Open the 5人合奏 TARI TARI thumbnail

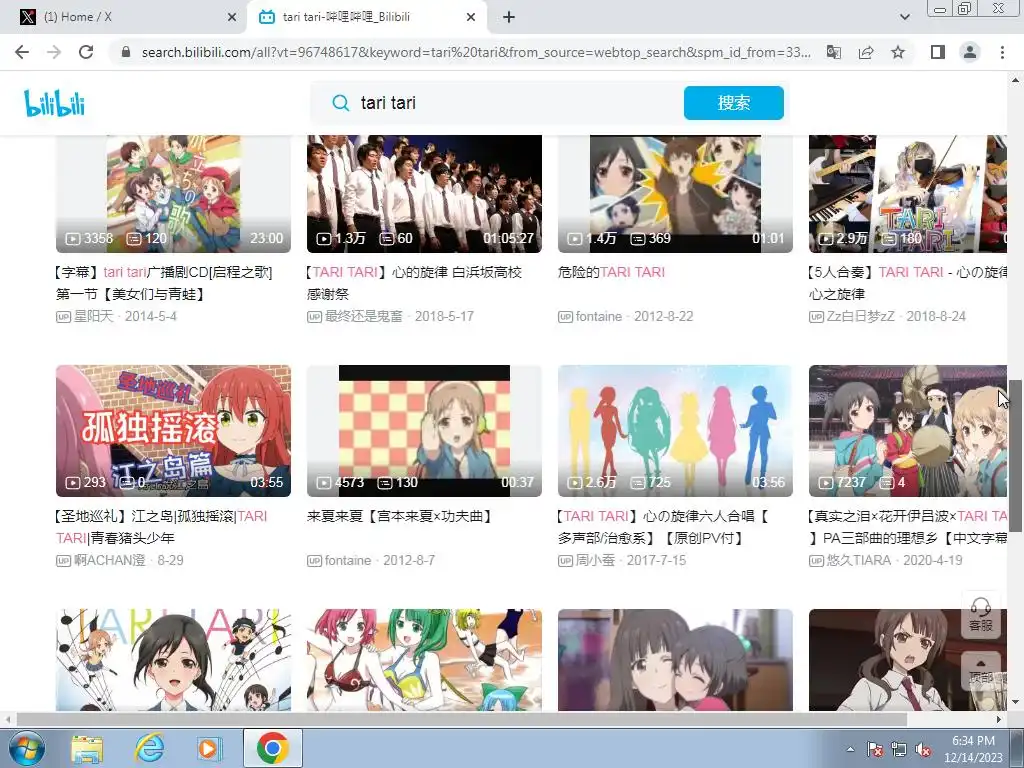(908, 194)
